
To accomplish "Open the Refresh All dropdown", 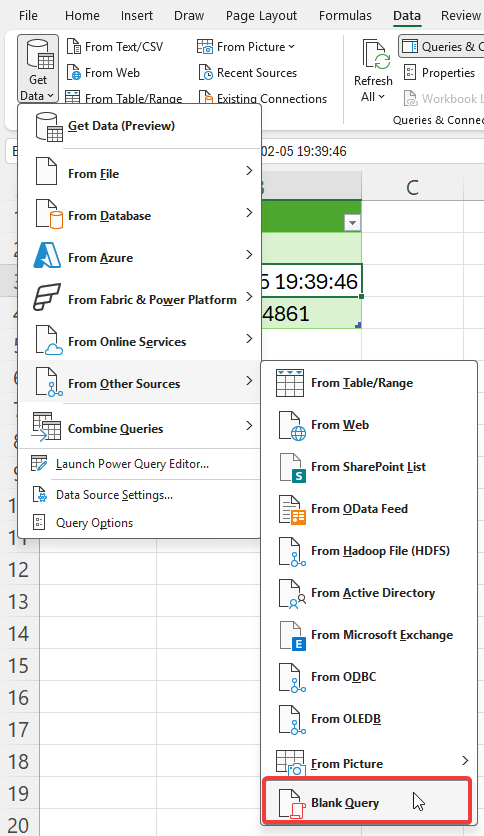I will (x=373, y=97).
